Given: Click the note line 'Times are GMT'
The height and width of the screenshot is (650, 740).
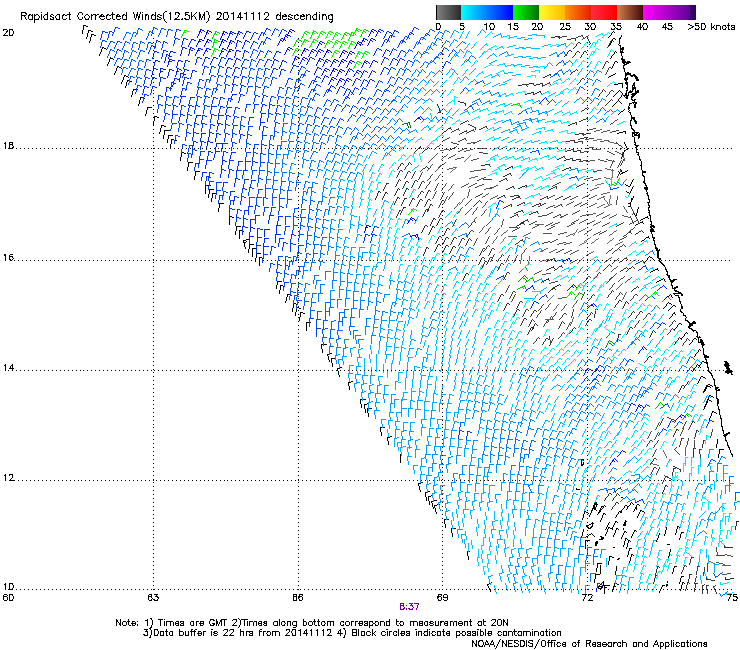Looking at the screenshot, I should (x=193, y=623).
